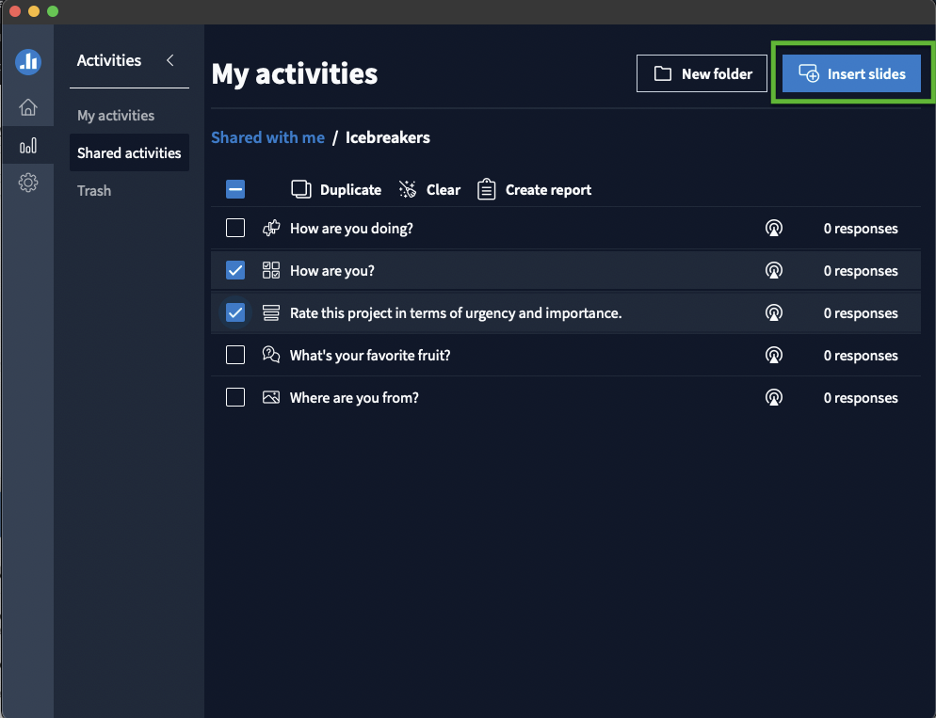This screenshot has width=936, height=718.
Task: Uncheck the "How are you?" checkbox
Action: (x=235, y=270)
